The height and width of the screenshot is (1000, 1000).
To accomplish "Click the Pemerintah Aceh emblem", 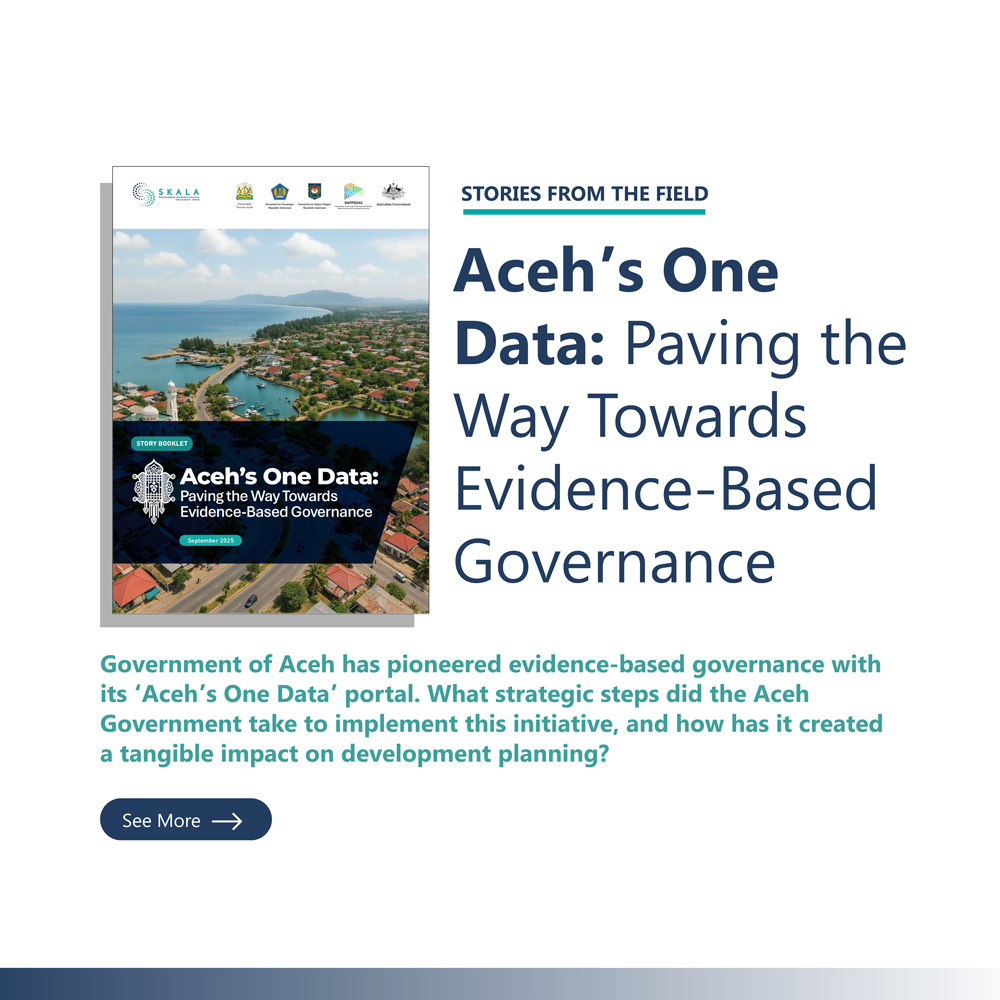I will 244,192.
